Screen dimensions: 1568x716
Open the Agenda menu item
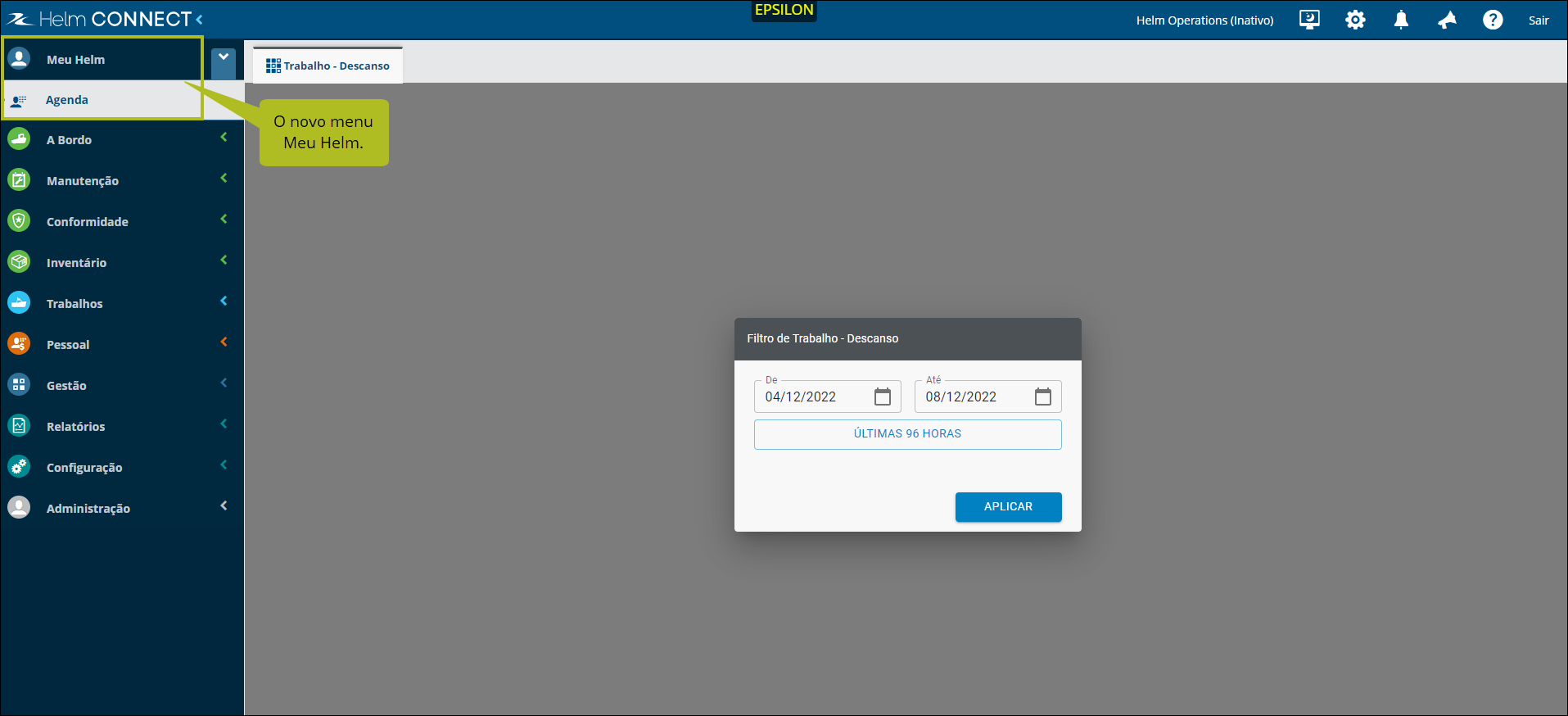click(x=66, y=100)
